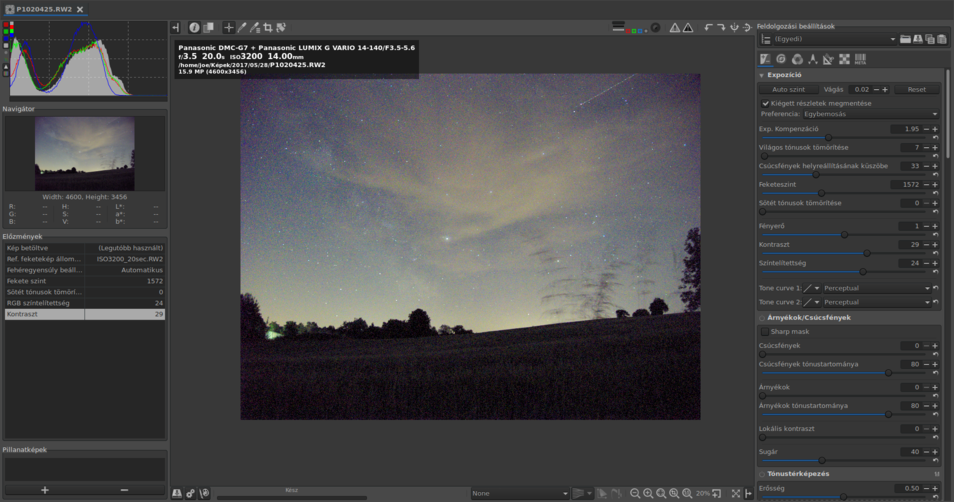
Task: Toggle fullscreen mode icon
Action: point(736,493)
